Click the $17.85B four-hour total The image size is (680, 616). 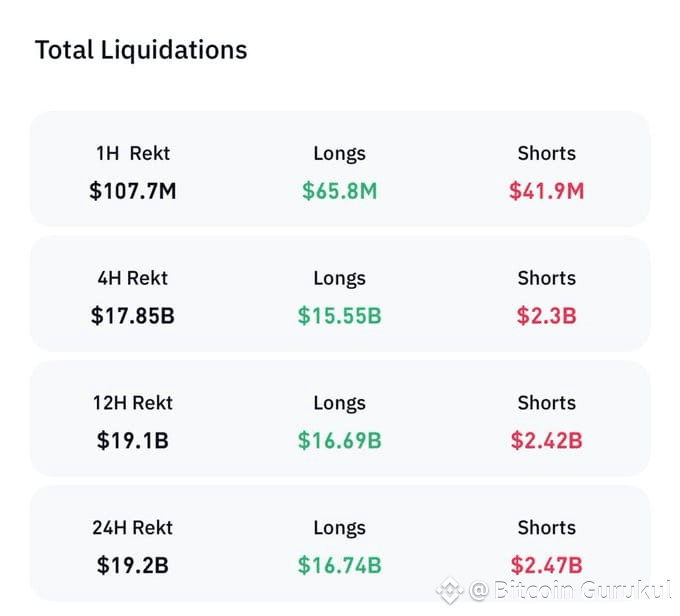click(x=133, y=315)
